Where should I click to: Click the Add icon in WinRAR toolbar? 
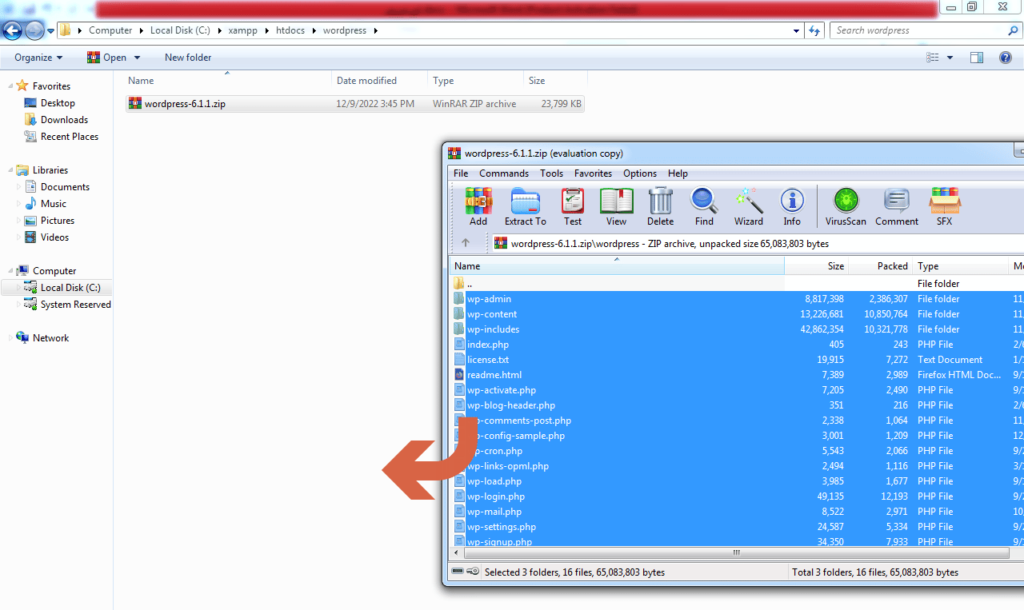point(478,206)
